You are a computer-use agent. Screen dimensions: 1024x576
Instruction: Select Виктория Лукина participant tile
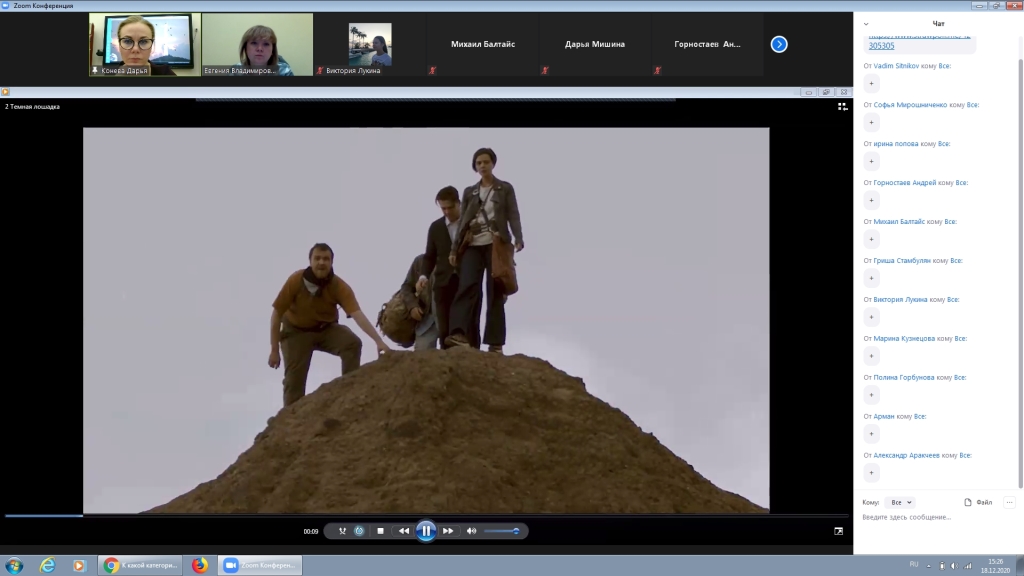point(370,44)
